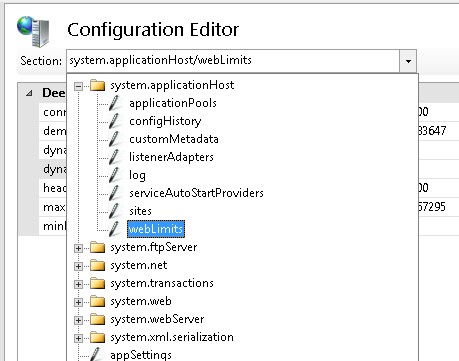Click the property row starting with "head"
459x361 pixels.
[x=53, y=188]
